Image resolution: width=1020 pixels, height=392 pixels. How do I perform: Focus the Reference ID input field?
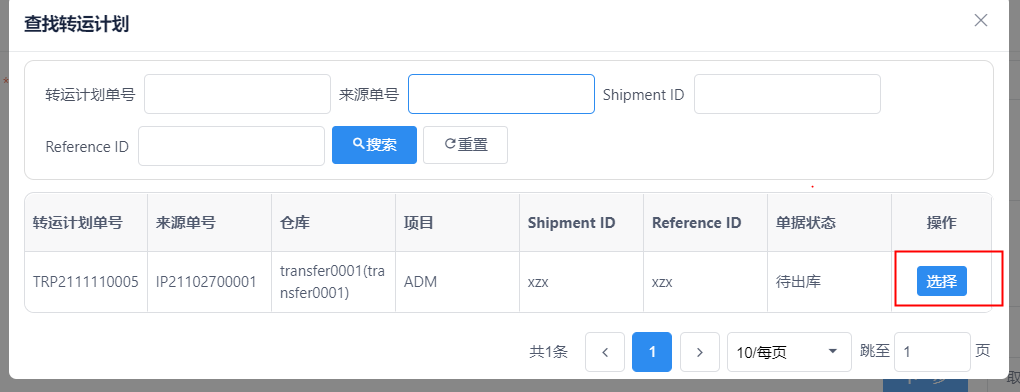point(231,146)
